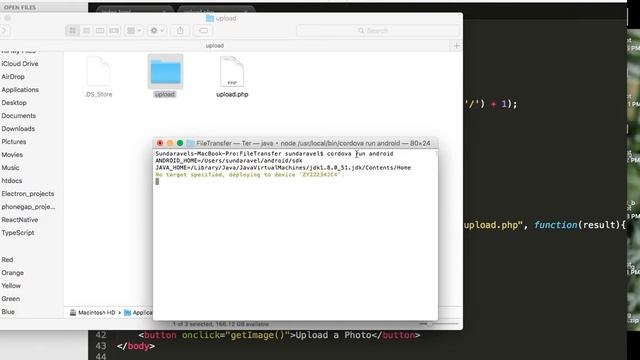Click the FileTransfer folder icon in Terminal title
Screen dimensions: 640x360
(191, 143)
